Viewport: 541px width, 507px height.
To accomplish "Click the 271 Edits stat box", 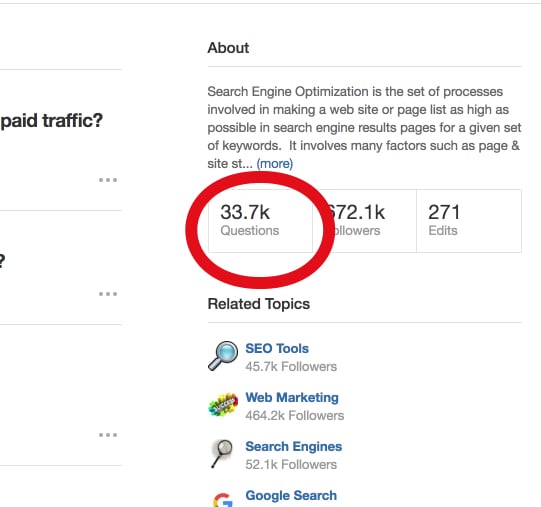I will [469, 221].
